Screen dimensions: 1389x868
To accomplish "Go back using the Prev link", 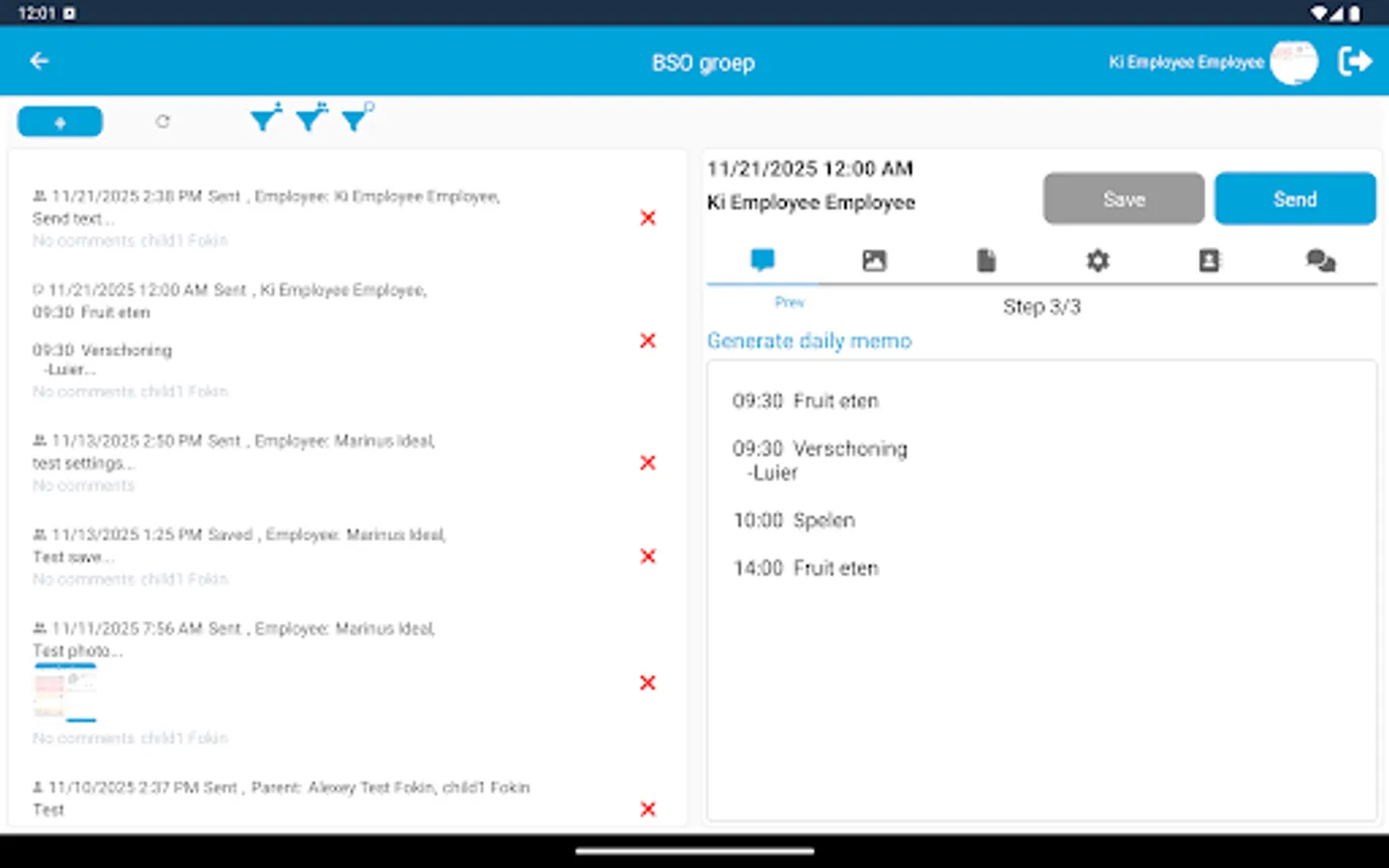I will click(x=789, y=302).
